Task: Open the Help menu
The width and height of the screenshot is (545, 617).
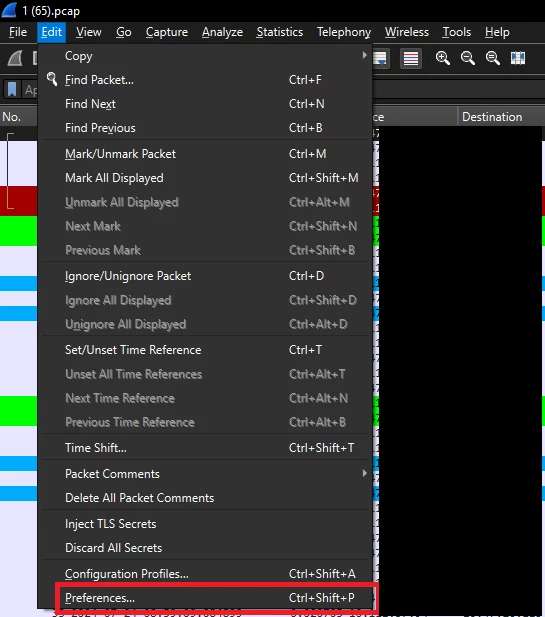Action: tap(497, 32)
